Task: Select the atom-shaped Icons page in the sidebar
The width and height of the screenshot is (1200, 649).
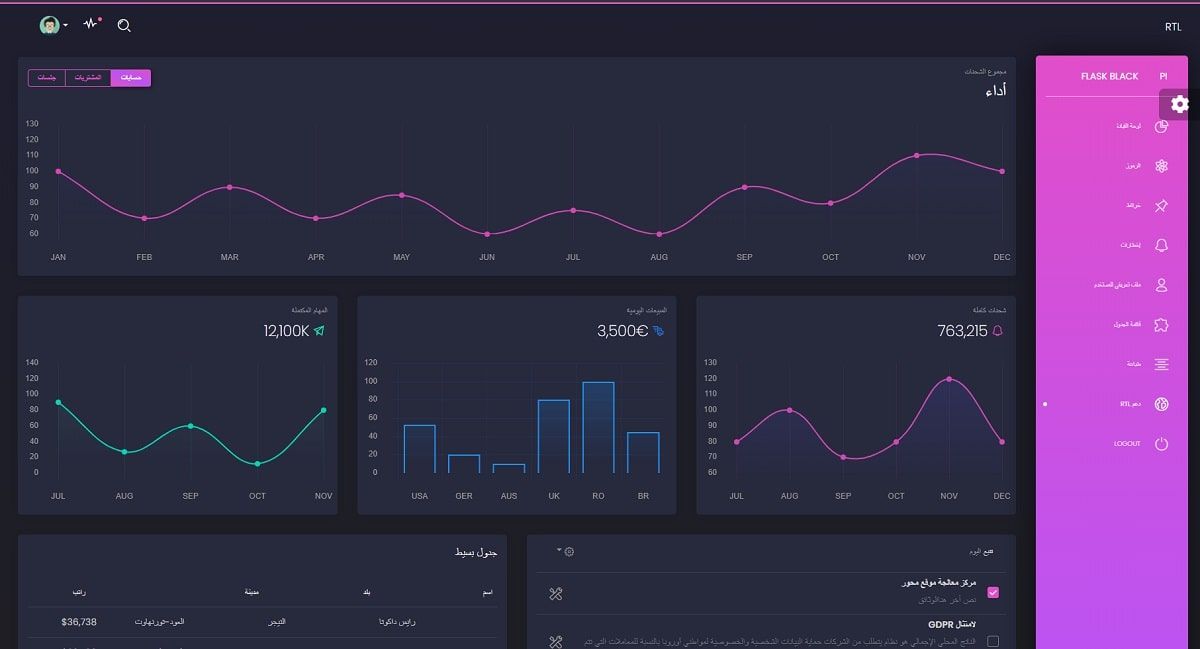Action: 1161,166
